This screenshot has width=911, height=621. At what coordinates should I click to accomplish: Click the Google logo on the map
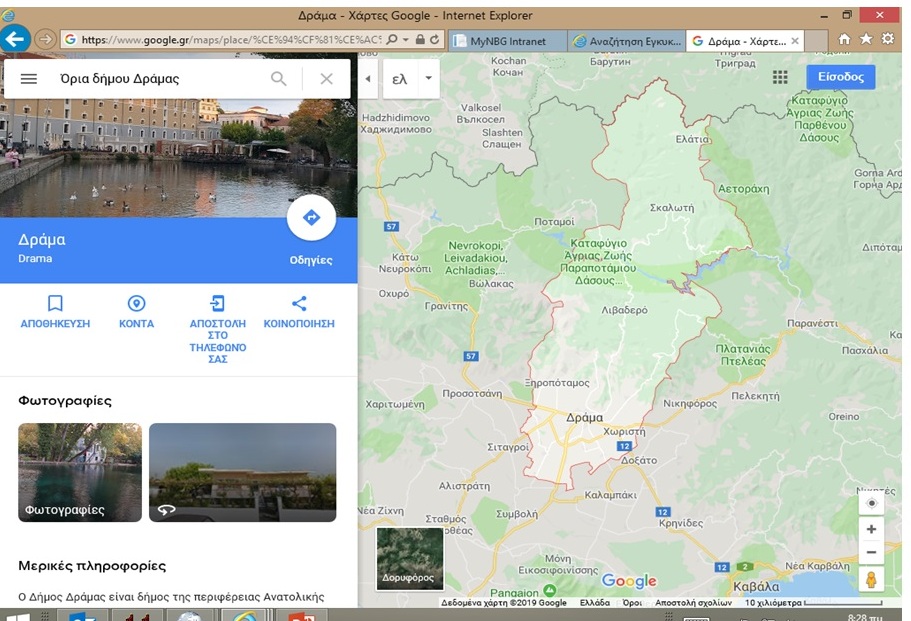(629, 580)
